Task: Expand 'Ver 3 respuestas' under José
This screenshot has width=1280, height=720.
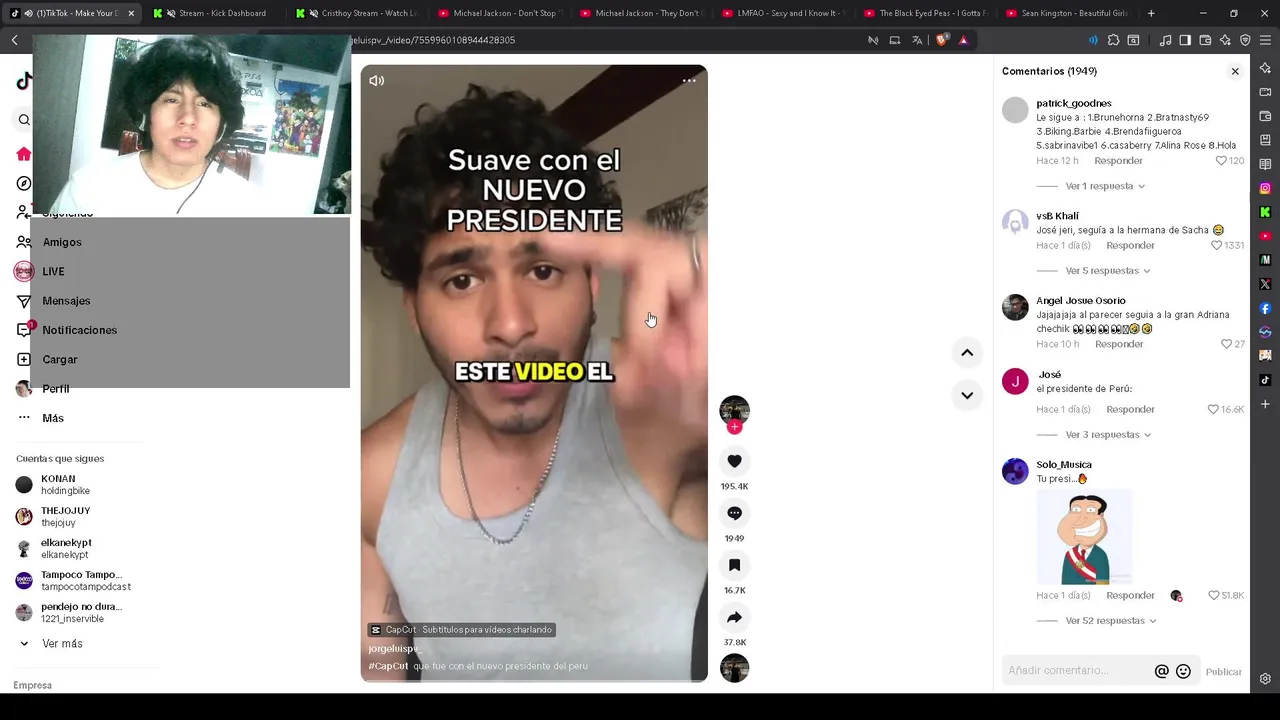Action: click(x=1108, y=435)
